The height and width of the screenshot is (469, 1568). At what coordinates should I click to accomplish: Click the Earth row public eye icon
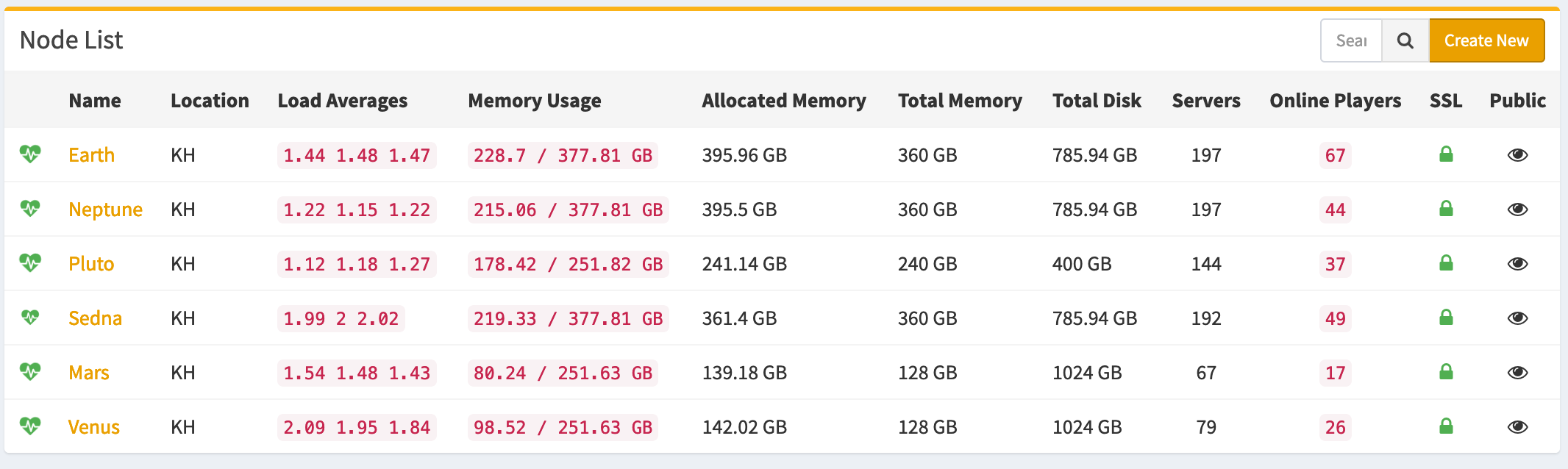pyautogui.click(x=1517, y=155)
